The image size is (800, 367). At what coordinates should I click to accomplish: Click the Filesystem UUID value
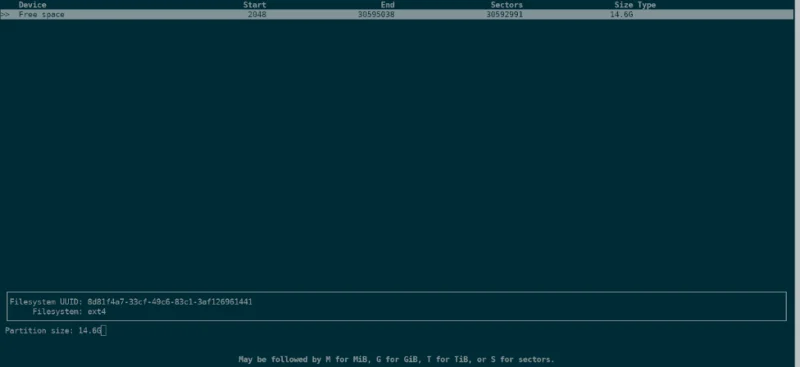pyautogui.click(x=170, y=302)
